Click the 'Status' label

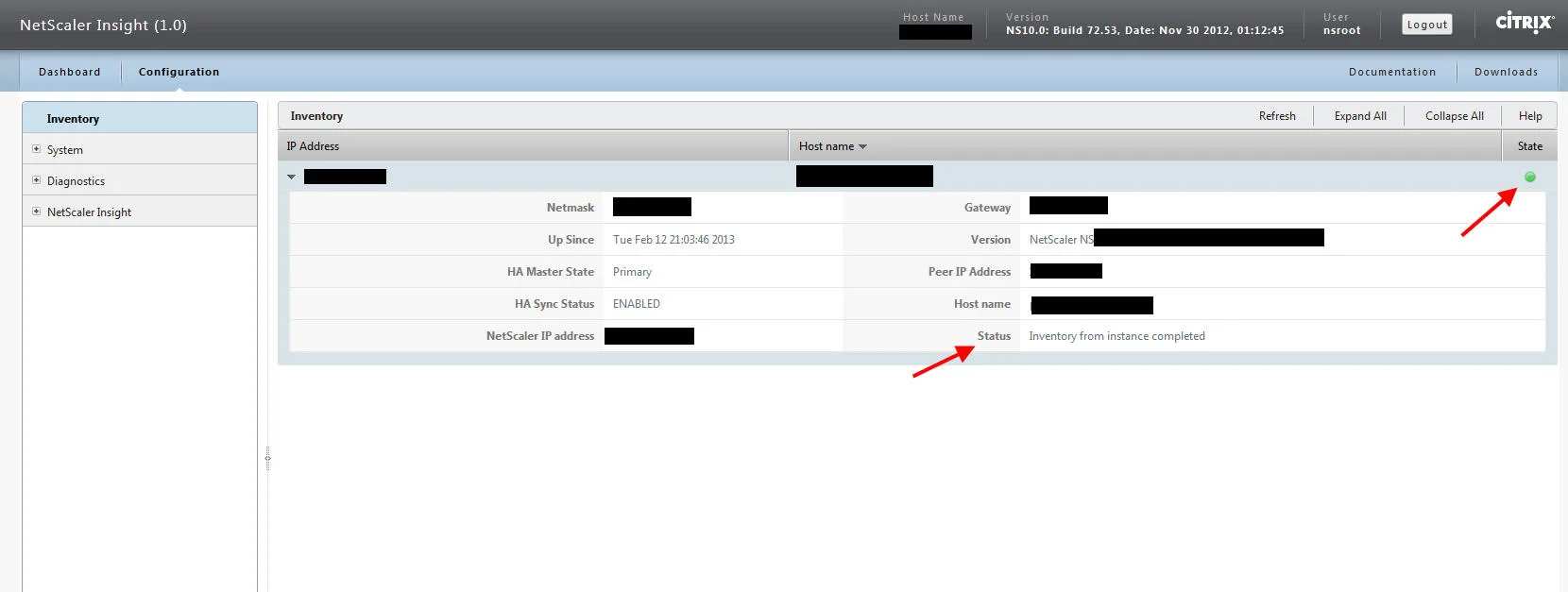[x=994, y=336]
